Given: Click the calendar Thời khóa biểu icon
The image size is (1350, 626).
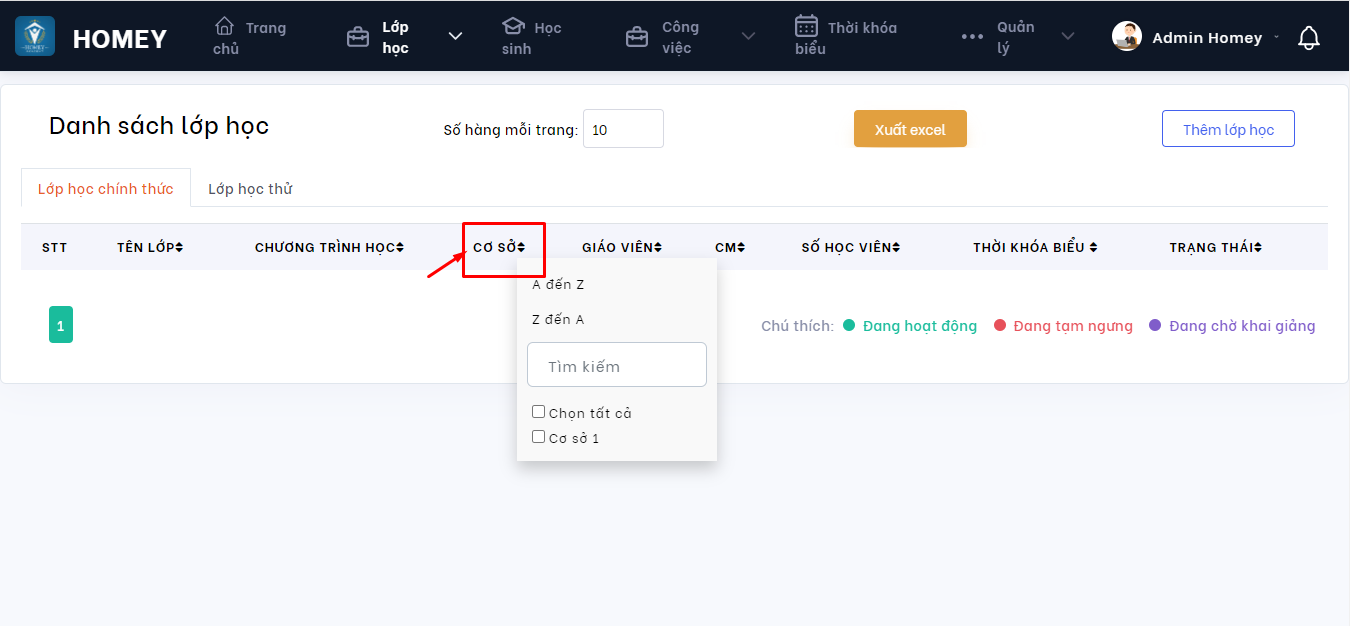Looking at the screenshot, I should coord(806,26).
